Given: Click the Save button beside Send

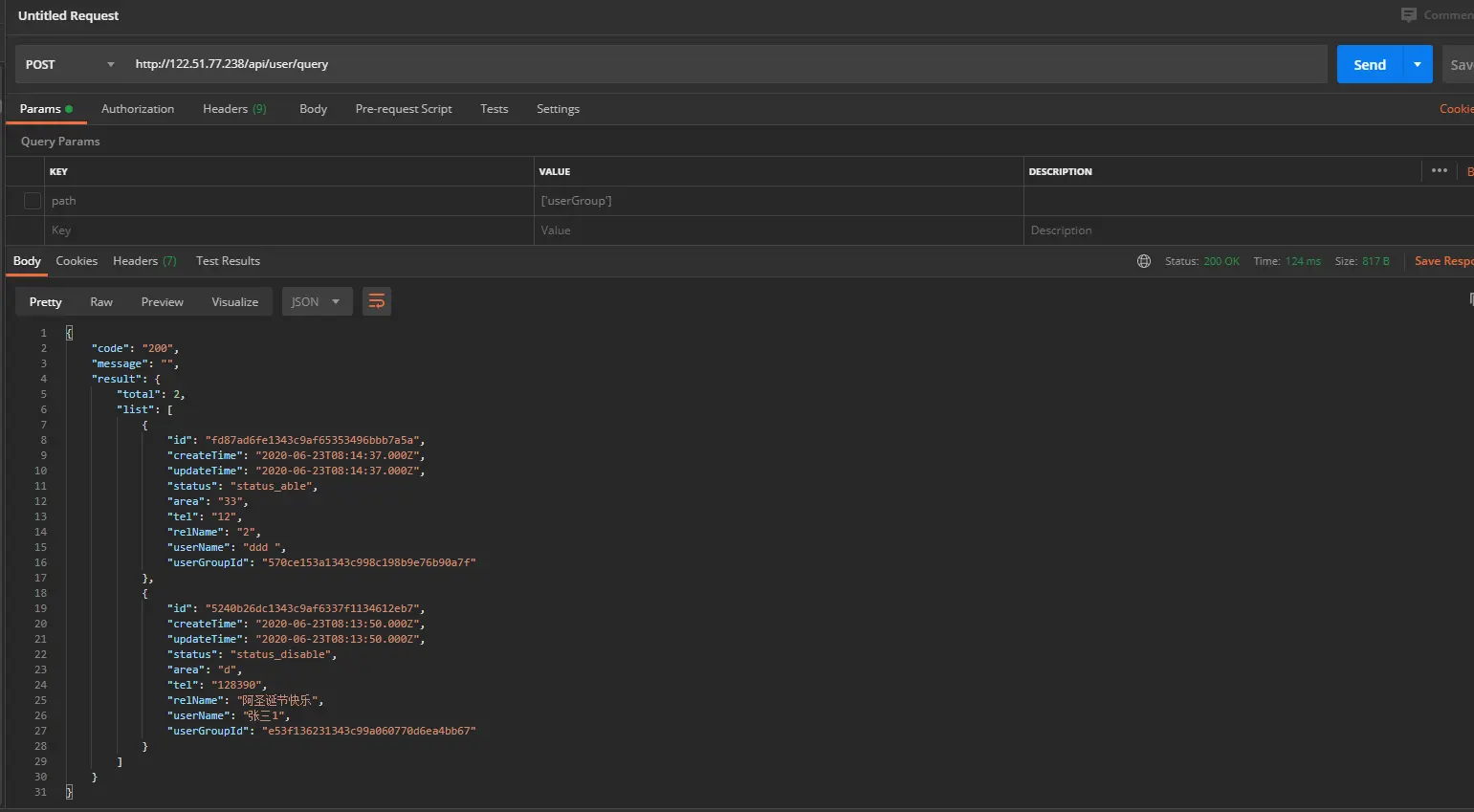Looking at the screenshot, I should (1459, 64).
